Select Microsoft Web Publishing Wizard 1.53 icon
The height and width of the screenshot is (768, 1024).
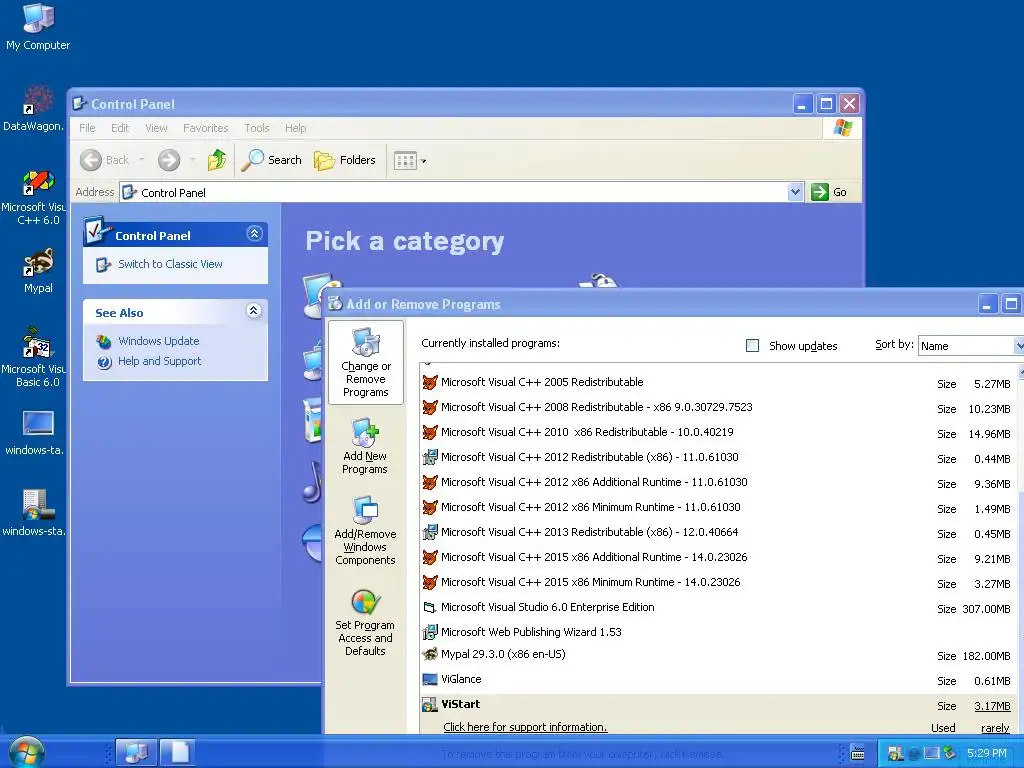430,632
